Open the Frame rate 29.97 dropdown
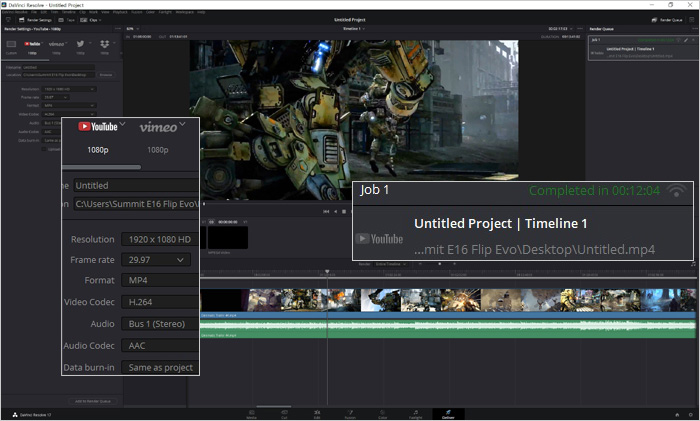Screen dimensions: 700x421 pyautogui.click(x=155, y=260)
